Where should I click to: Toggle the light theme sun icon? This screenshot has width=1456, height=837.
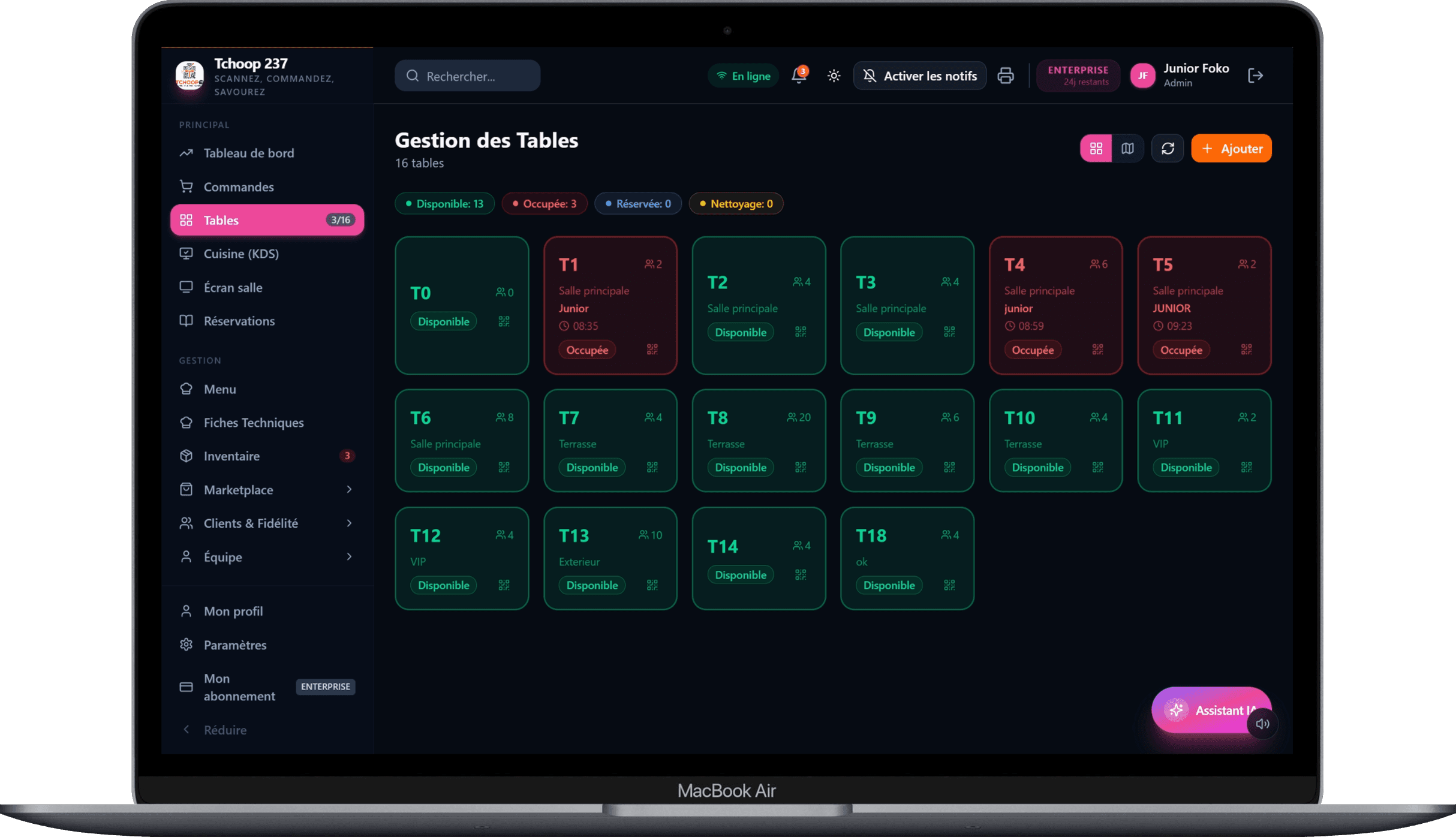click(834, 76)
